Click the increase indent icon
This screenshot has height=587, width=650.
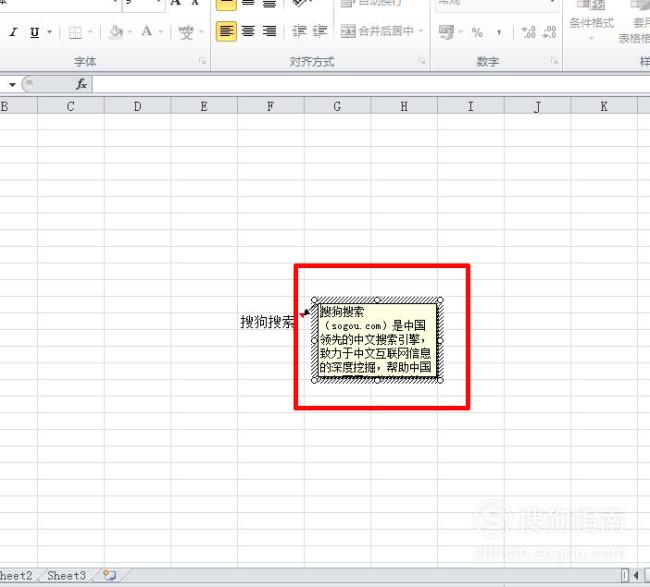point(320,31)
